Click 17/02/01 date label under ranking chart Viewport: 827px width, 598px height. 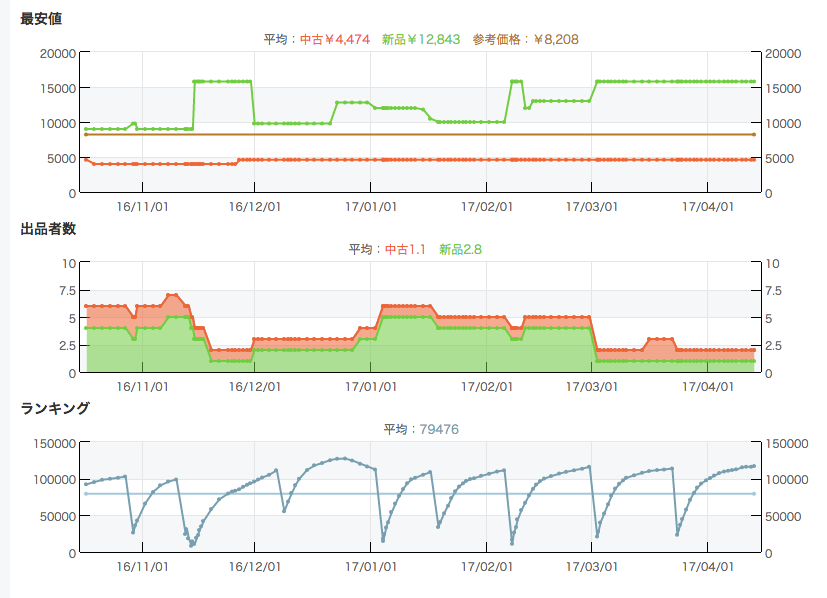pos(487,566)
